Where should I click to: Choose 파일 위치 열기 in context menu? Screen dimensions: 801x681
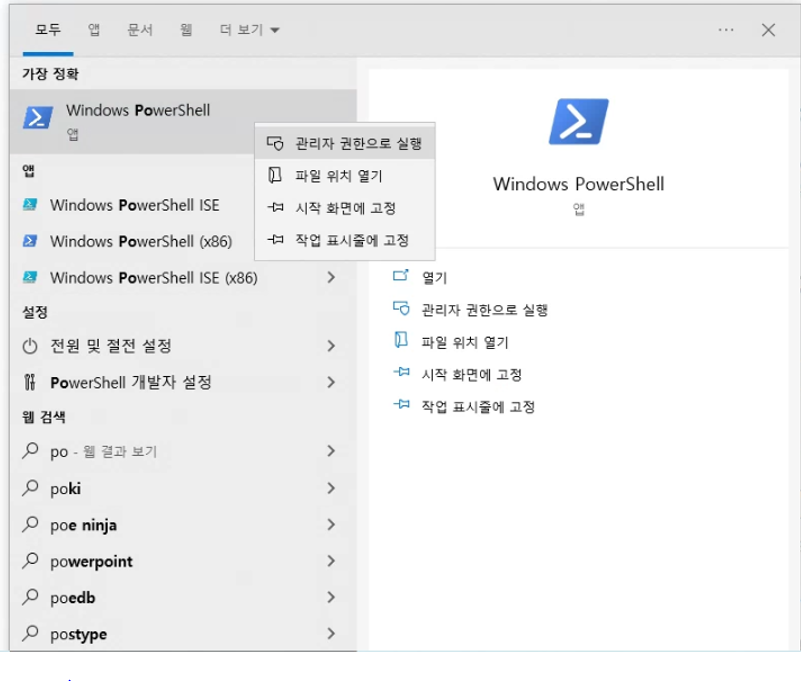345,176
